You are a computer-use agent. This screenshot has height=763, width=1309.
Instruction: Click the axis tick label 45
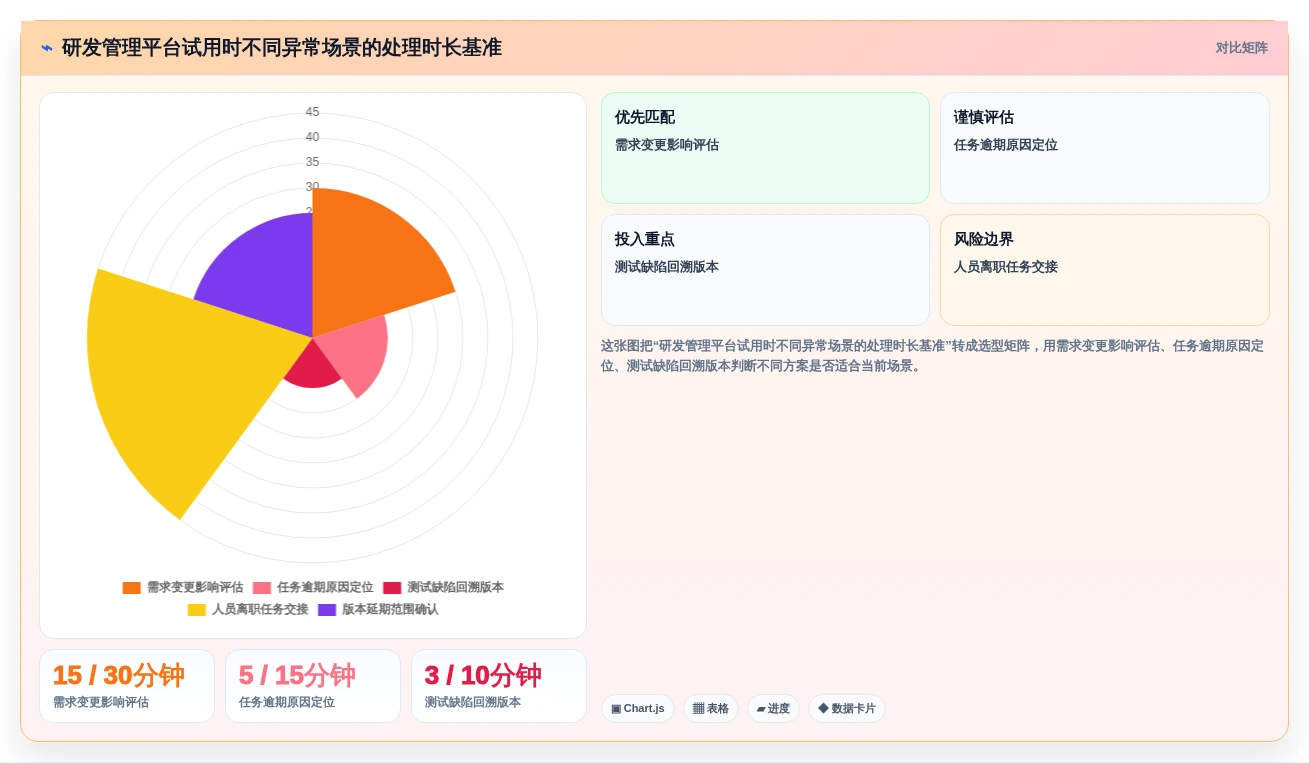click(x=312, y=112)
